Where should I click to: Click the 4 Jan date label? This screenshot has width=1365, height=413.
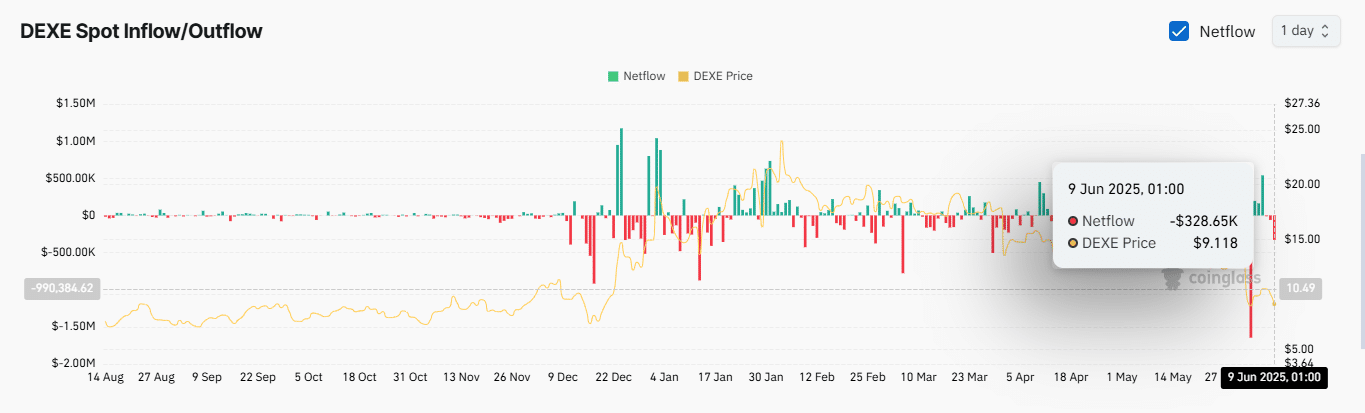[x=664, y=378]
